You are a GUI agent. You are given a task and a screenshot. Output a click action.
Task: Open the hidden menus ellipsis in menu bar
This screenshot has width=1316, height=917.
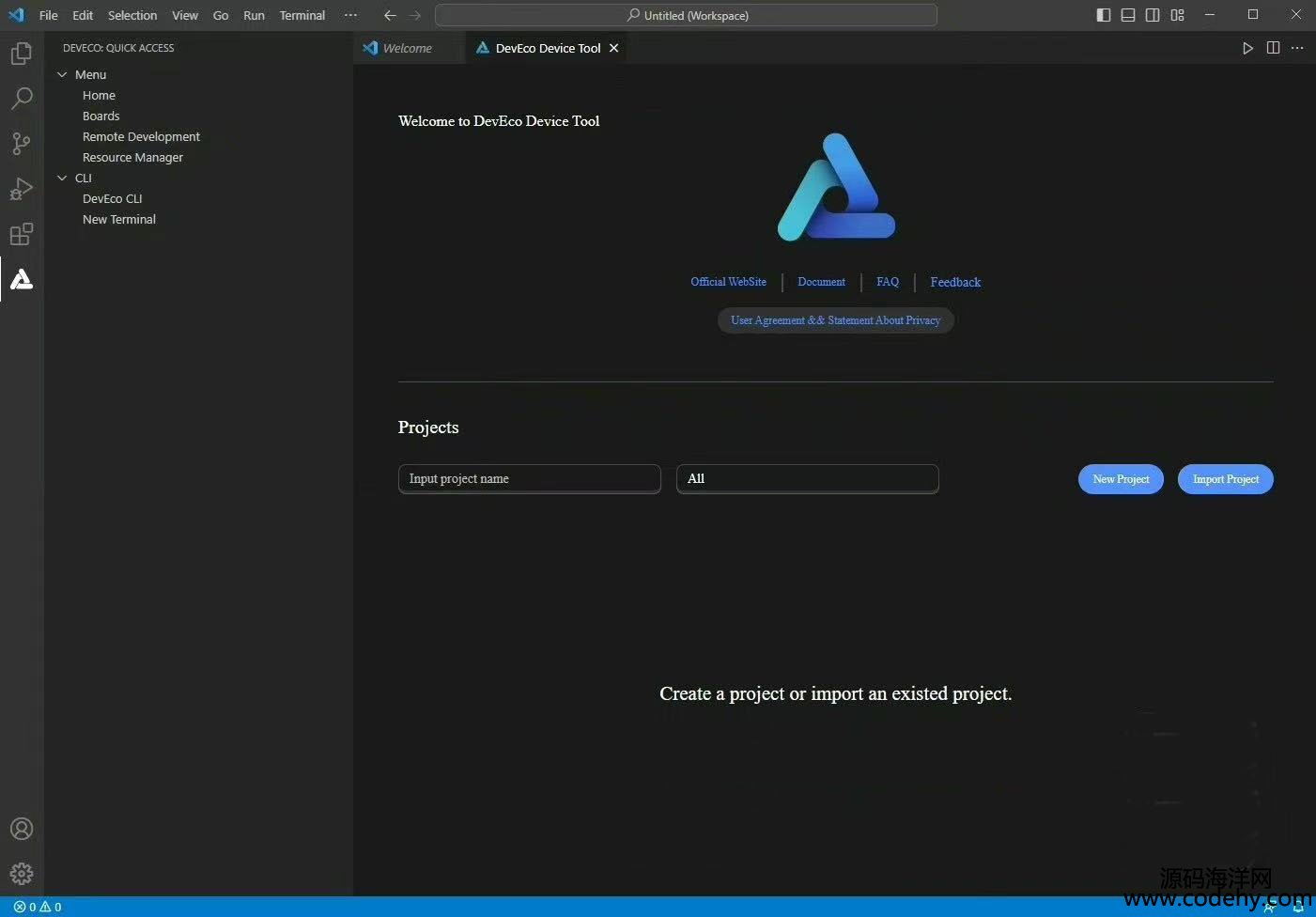coord(350,15)
